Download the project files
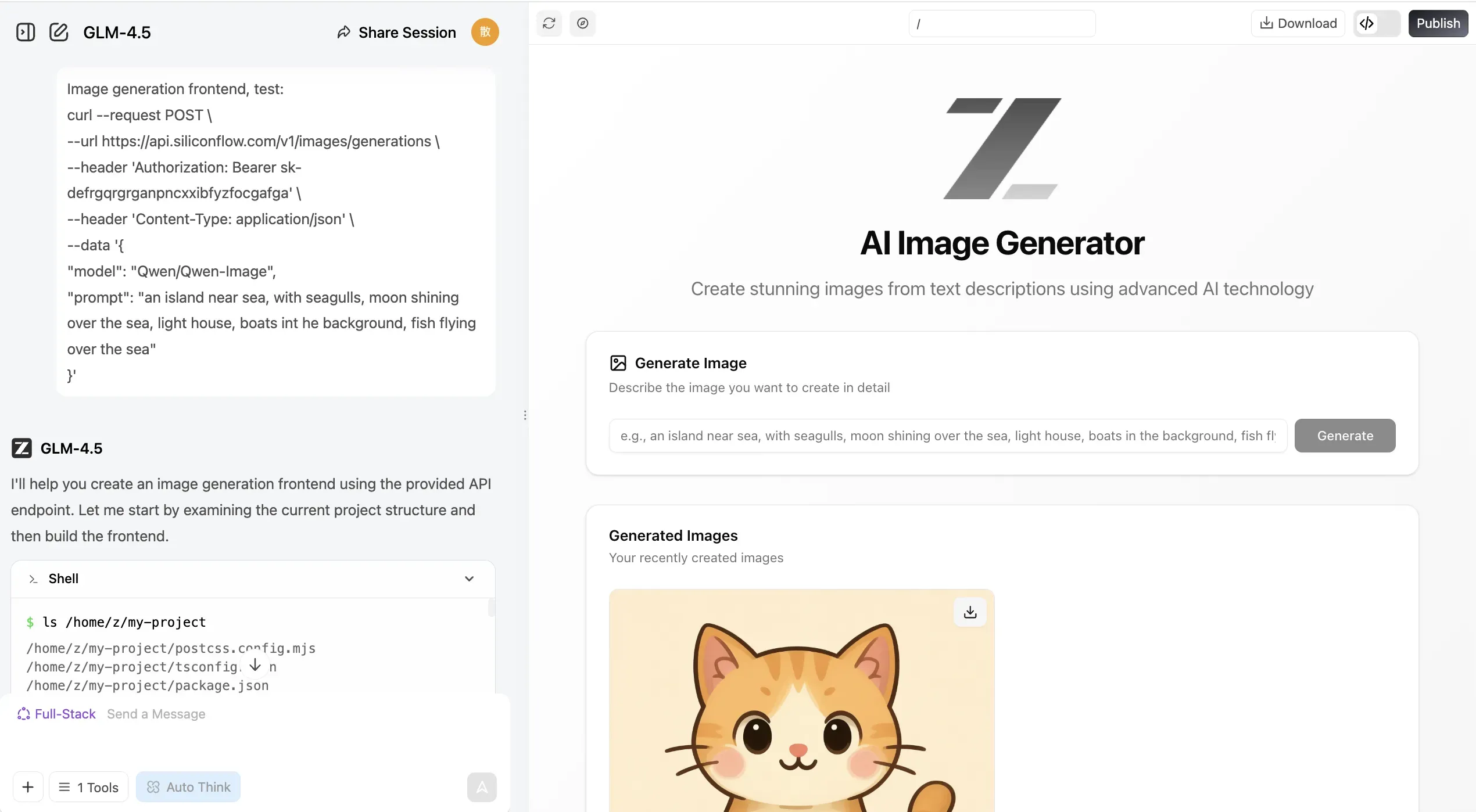This screenshot has height=812, width=1476. coord(1298,23)
